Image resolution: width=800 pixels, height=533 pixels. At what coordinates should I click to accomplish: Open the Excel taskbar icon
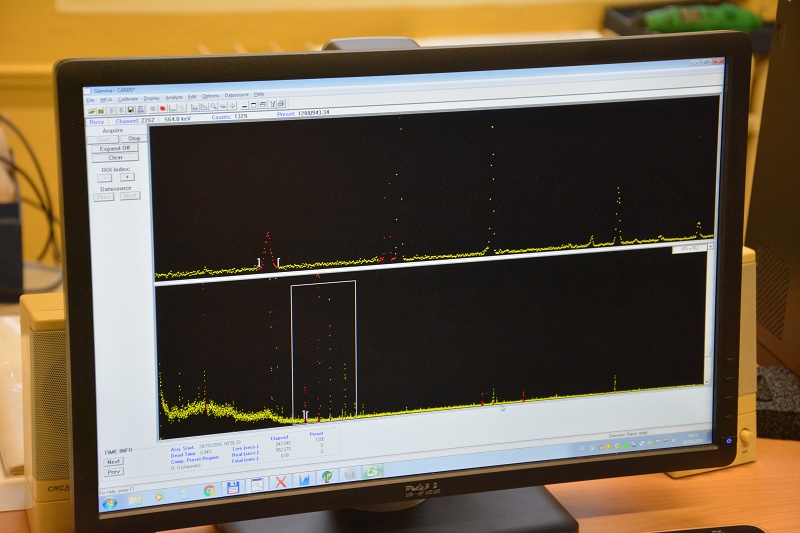(x=372, y=471)
